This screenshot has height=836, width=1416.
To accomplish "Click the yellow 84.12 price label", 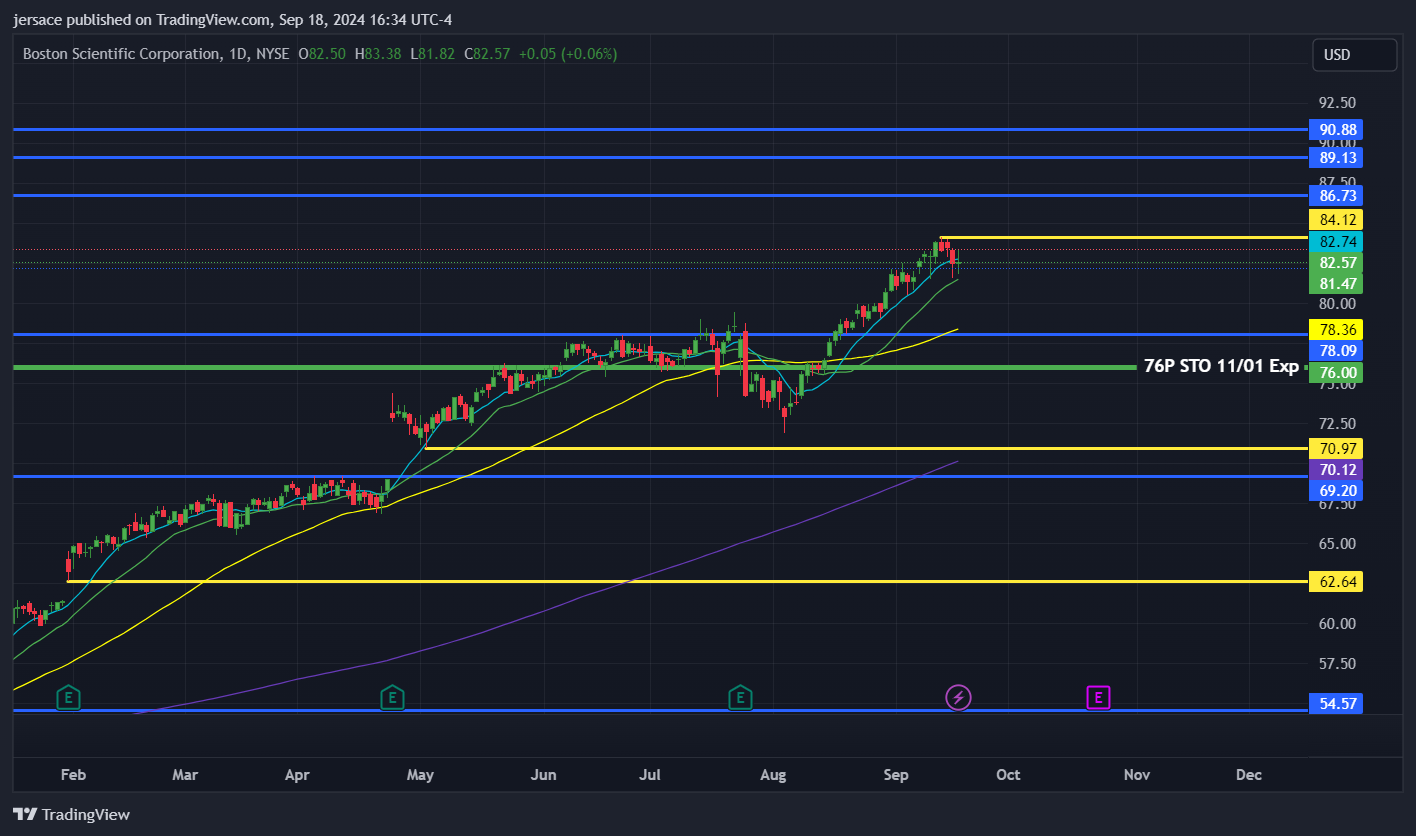I will point(1337,220).
